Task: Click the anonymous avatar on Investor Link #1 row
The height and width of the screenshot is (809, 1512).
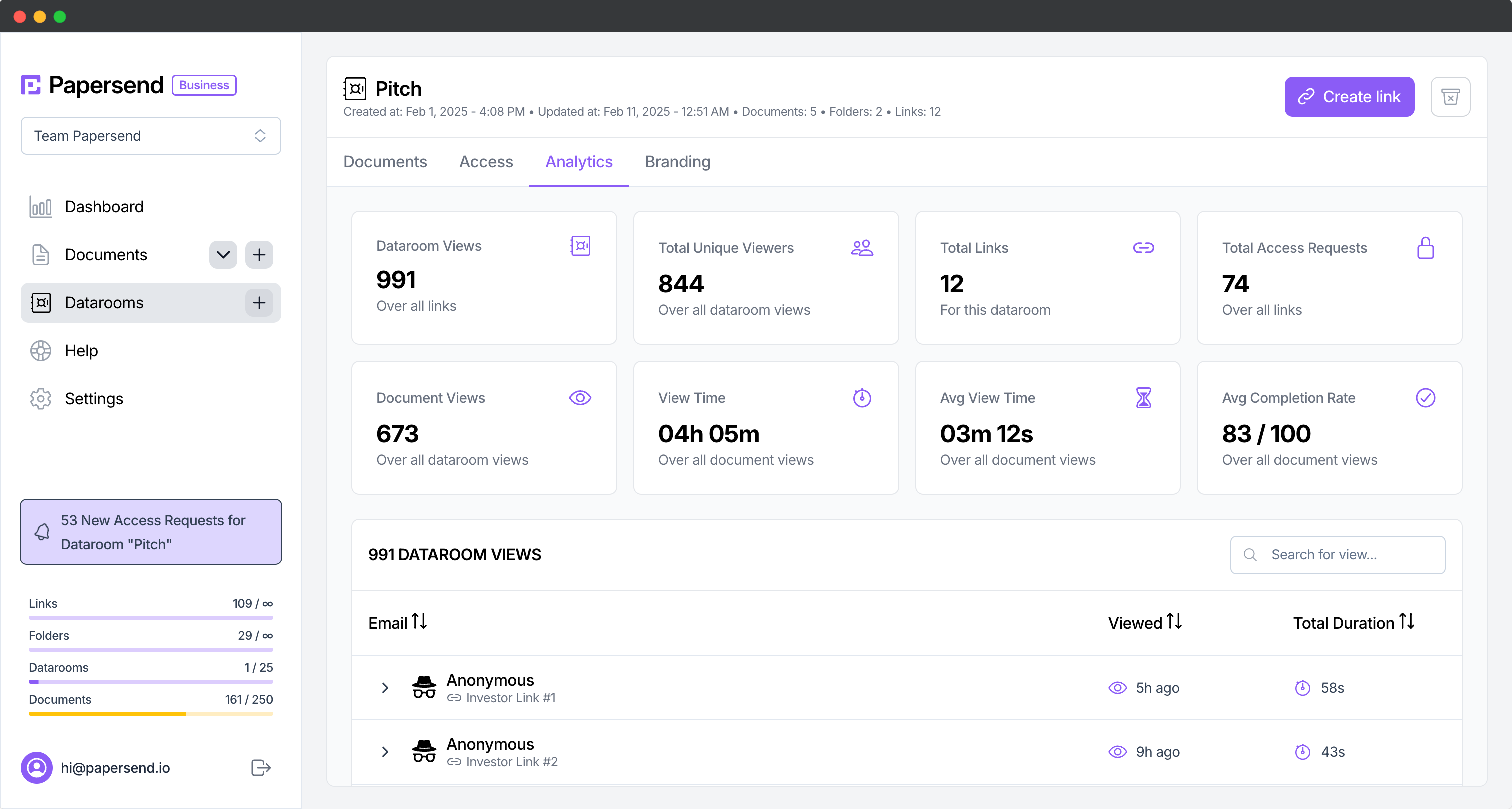Action: (424, 687)
